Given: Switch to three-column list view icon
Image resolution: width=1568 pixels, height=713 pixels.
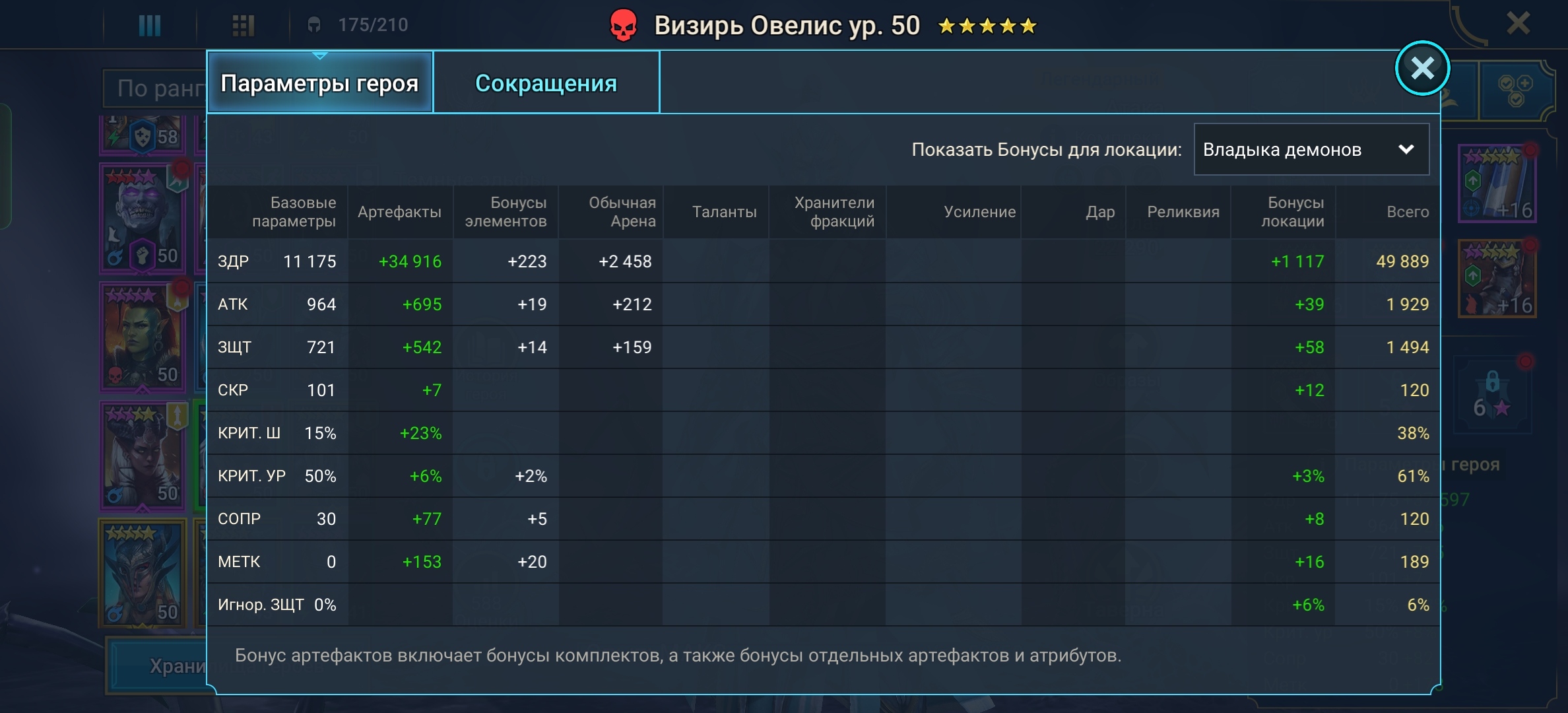Looking at the screenshot, I should pyautogui.click(x=150, y=26).
